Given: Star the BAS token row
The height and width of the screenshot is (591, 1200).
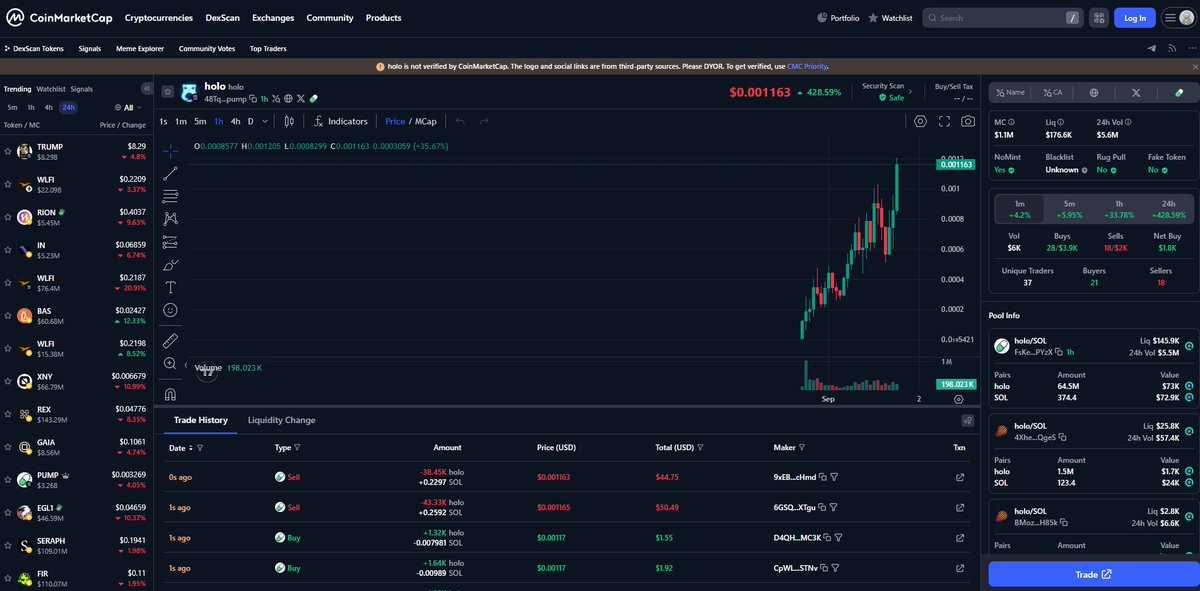Looking at the screenshot, I should (x=8, y=316).
